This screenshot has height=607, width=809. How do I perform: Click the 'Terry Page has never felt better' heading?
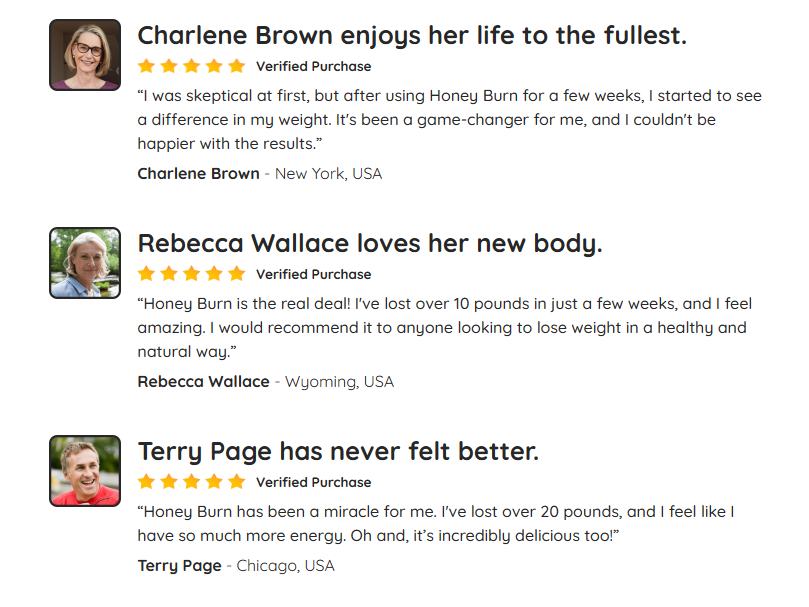click(338, 452)
